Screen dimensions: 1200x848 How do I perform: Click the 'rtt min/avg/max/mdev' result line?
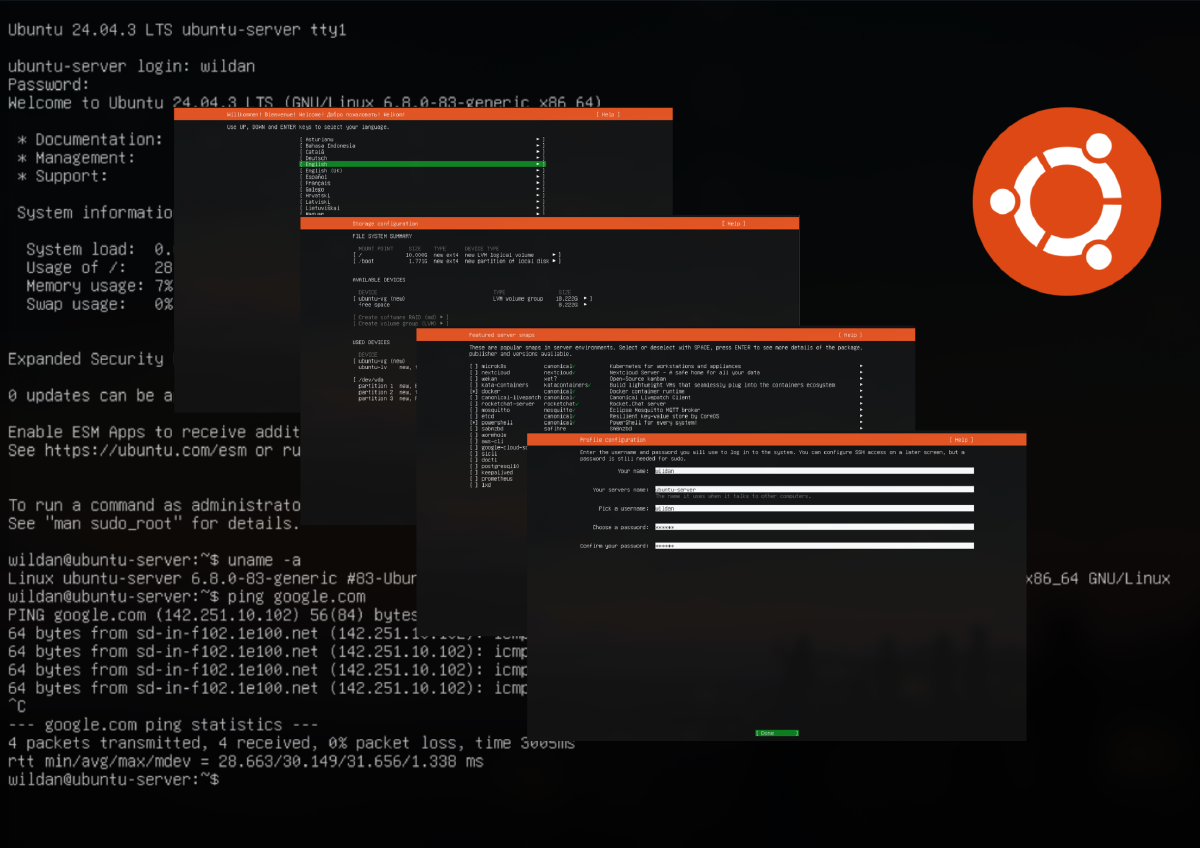(x=245, y=761)
